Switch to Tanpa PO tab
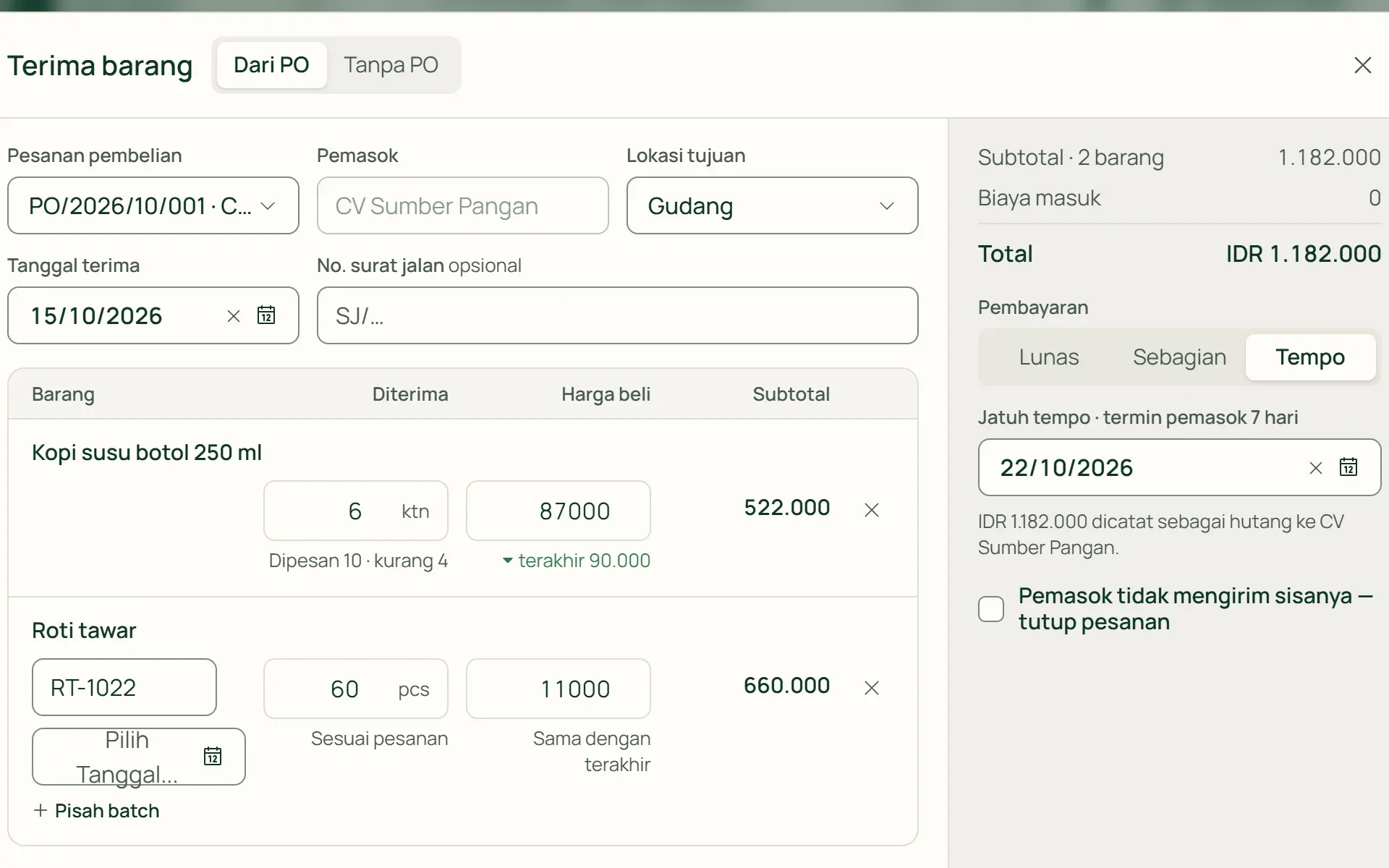This screenshot has width=1389, height=868. pyautogui.click(x=391, y=65)
